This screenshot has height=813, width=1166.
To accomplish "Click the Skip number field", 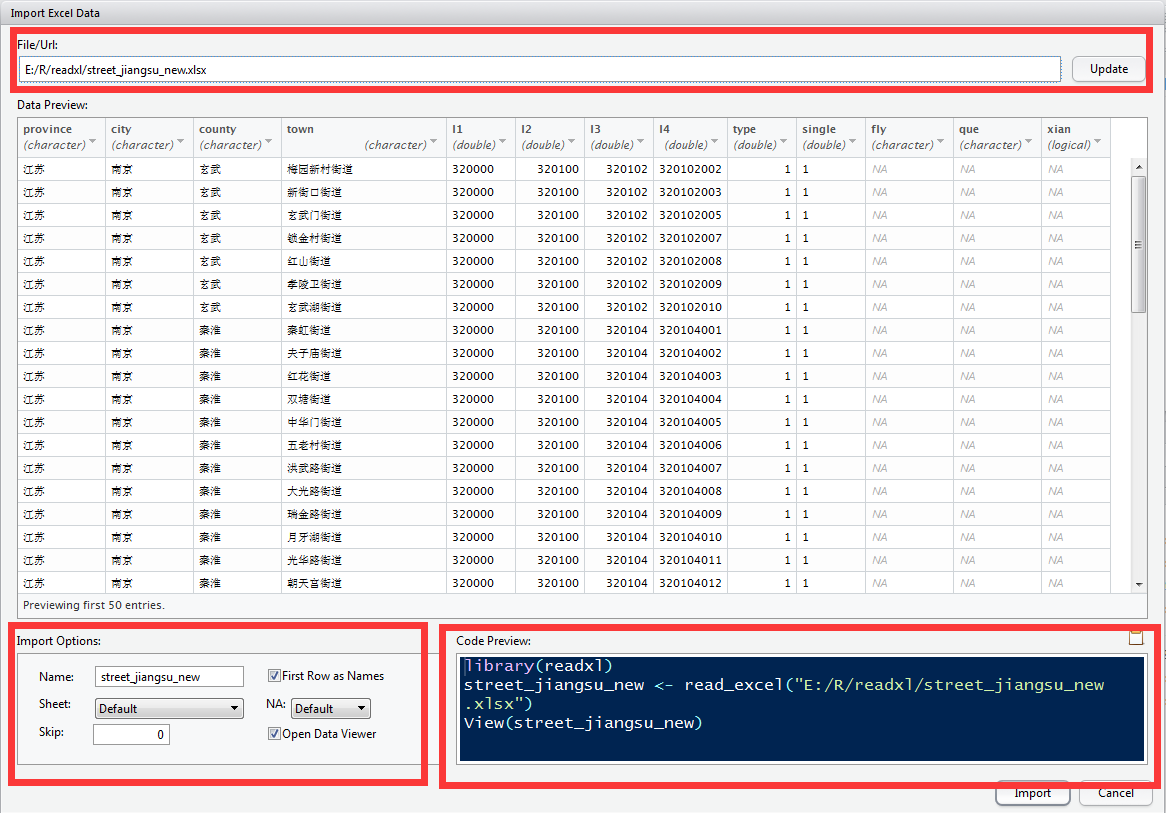I will [x=131, y=735].
